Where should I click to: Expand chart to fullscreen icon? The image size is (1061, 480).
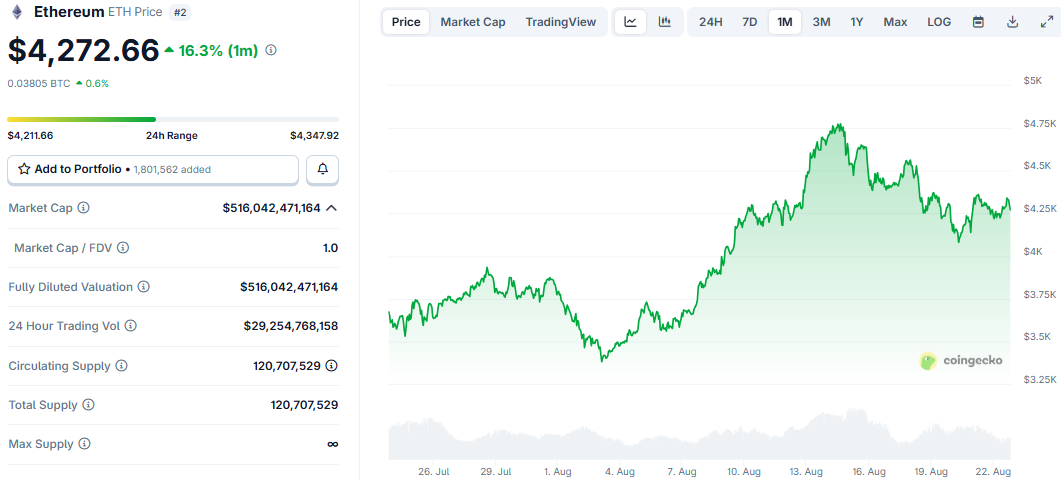tap(1045, 22)
